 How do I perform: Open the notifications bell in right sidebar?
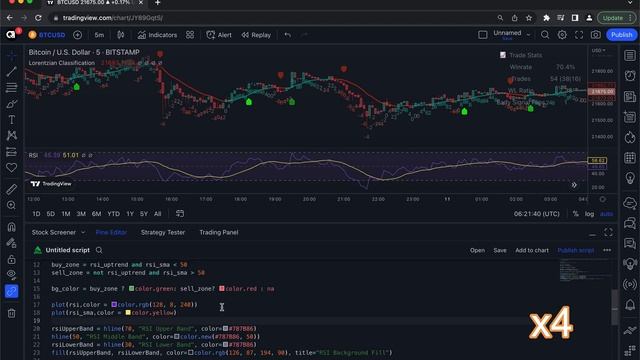630,304
